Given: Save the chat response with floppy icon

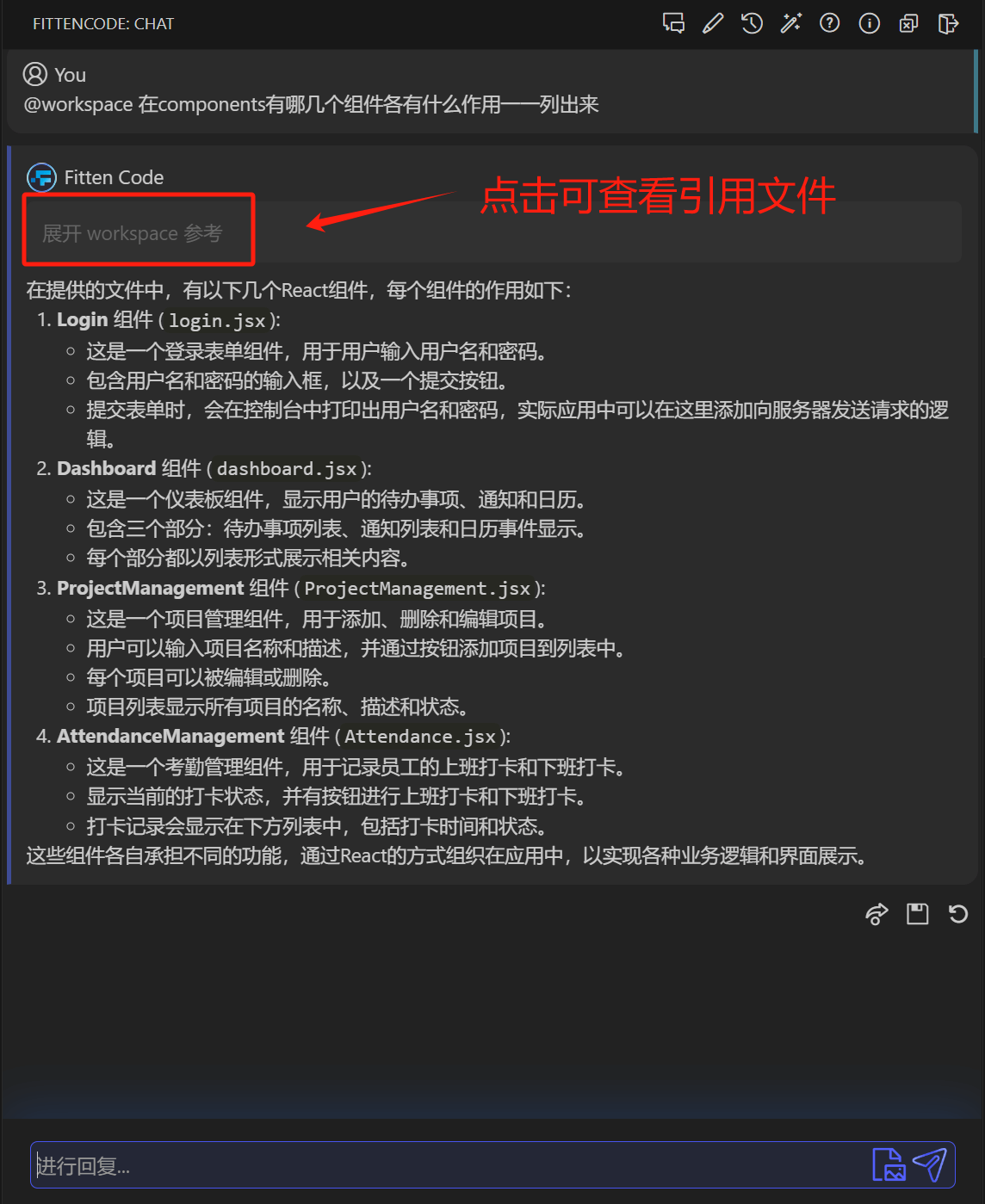Looking at the screenshot, I should coord(918,914).
